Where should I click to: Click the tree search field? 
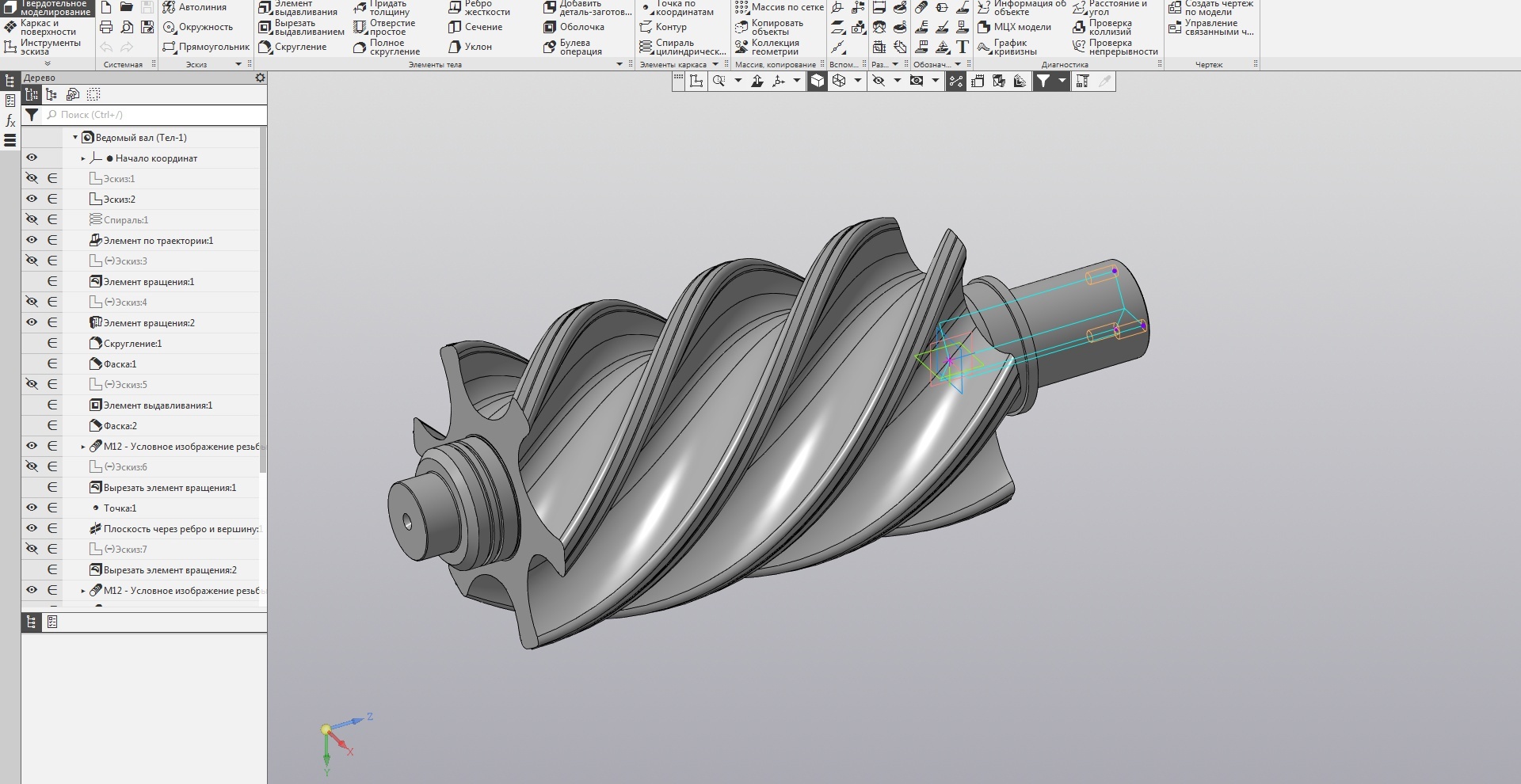point(154,115)
